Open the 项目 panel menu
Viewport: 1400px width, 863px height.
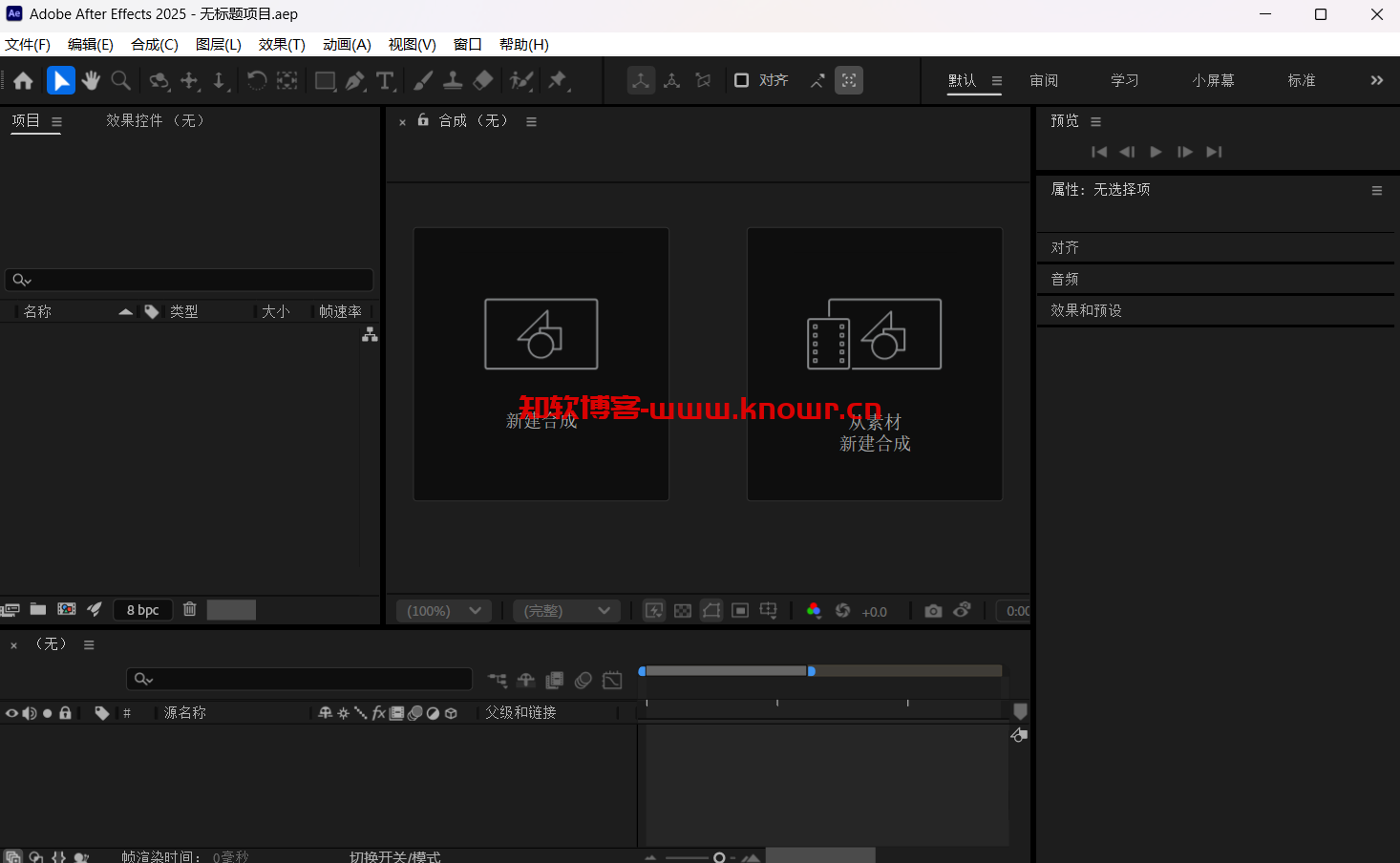(x=56, y=122)
